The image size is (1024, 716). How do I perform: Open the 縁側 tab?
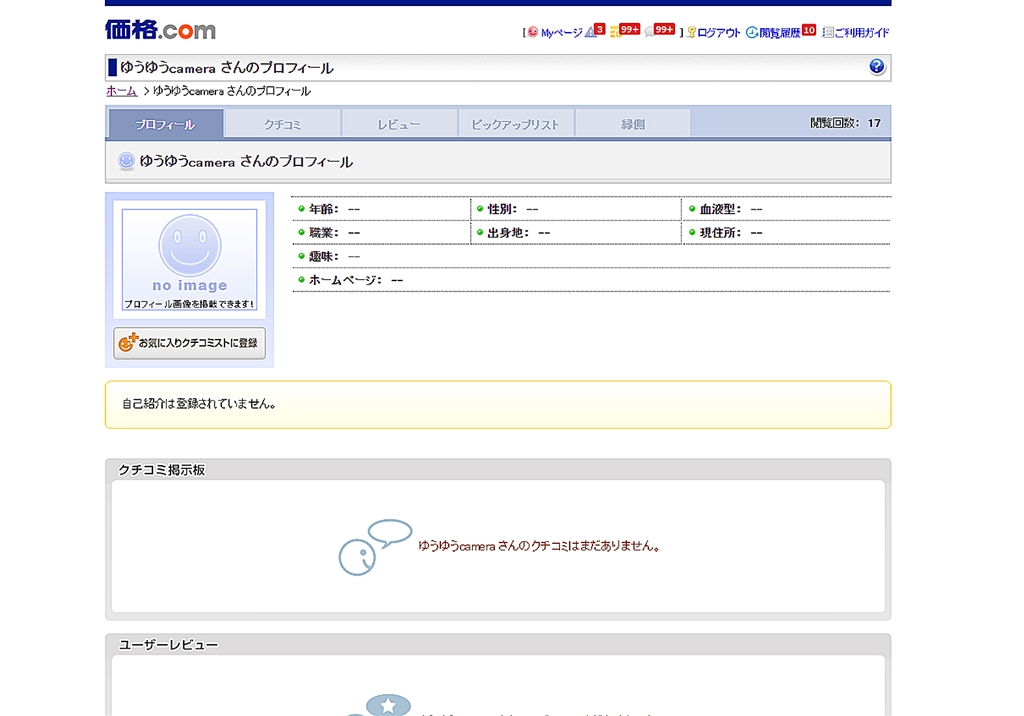[x=632, y=124]
